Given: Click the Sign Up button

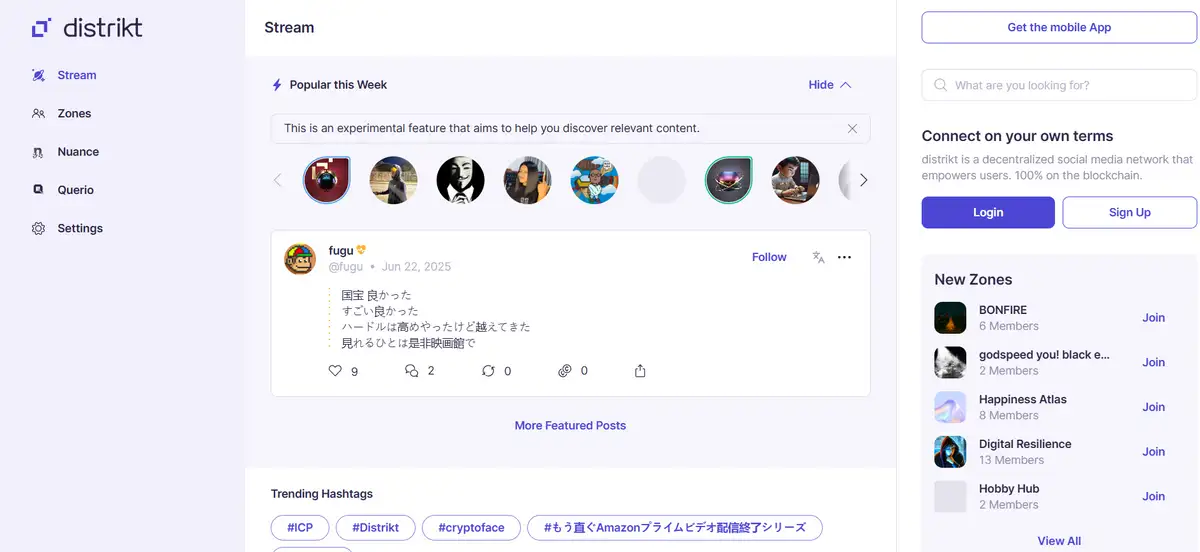Looking at the screenshot, I should click(x=1129, y=212).
